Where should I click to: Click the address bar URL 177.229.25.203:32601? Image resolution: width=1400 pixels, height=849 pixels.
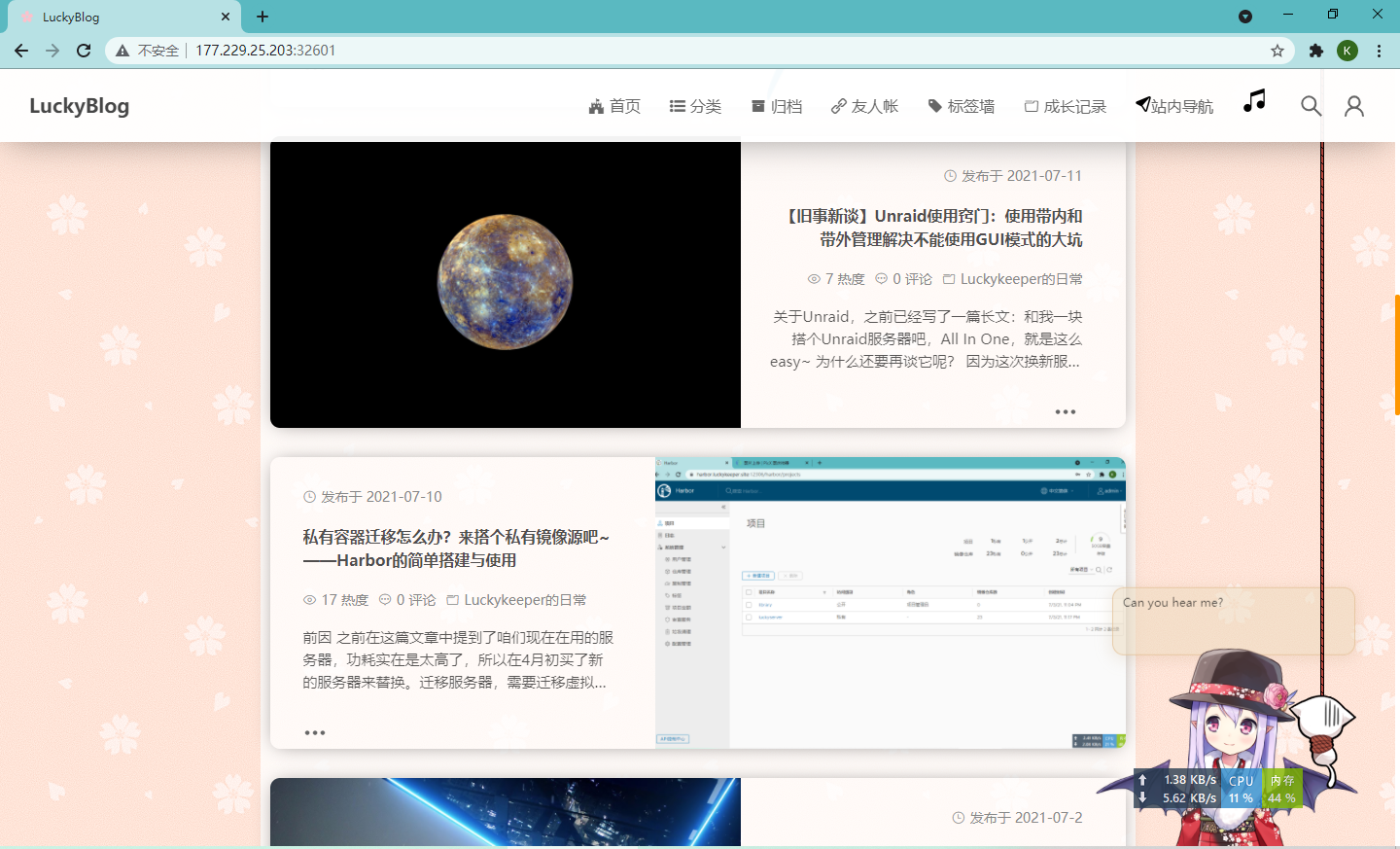point(265,51)
